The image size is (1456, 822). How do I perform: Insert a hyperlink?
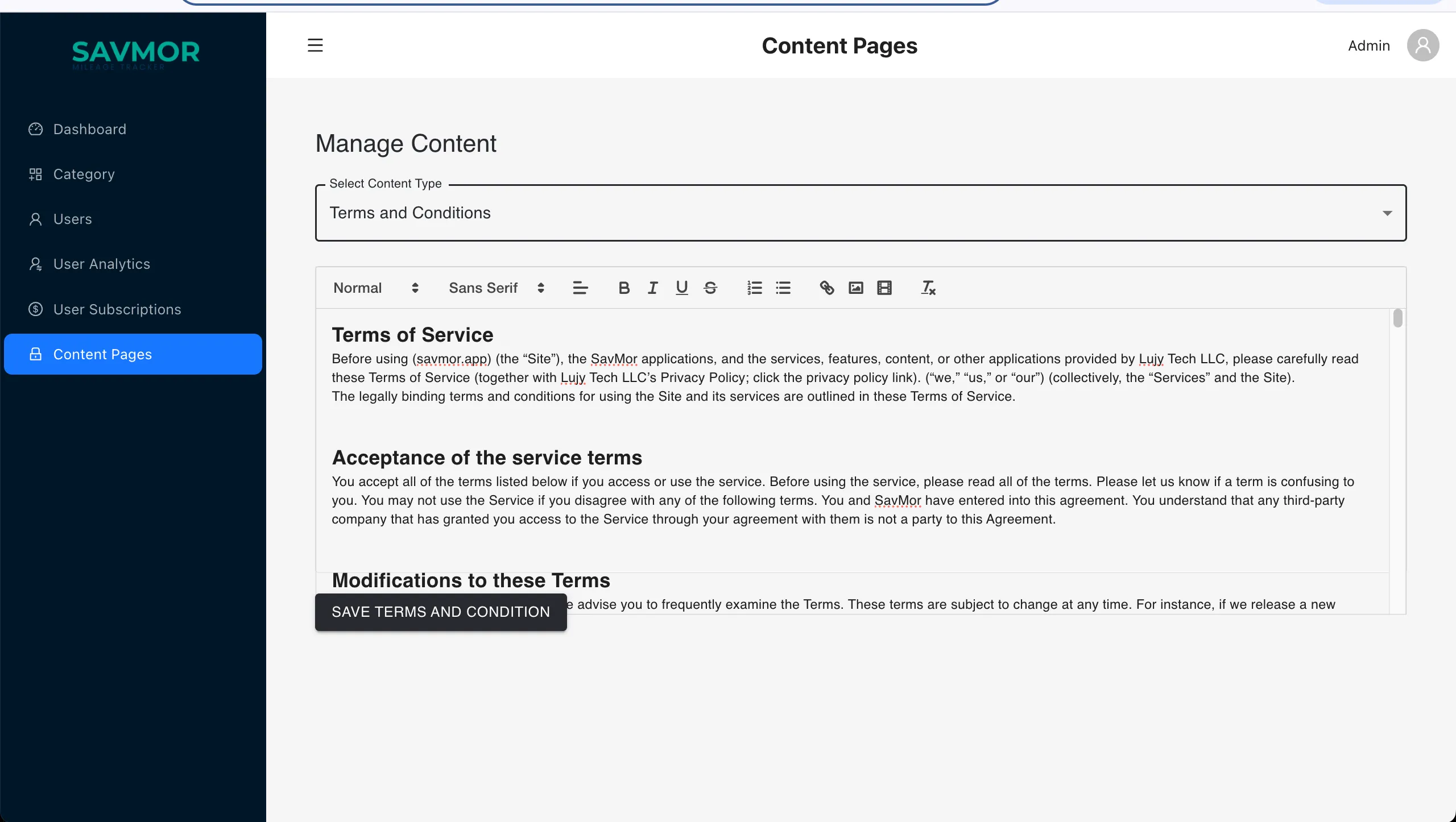click(826, 288)
